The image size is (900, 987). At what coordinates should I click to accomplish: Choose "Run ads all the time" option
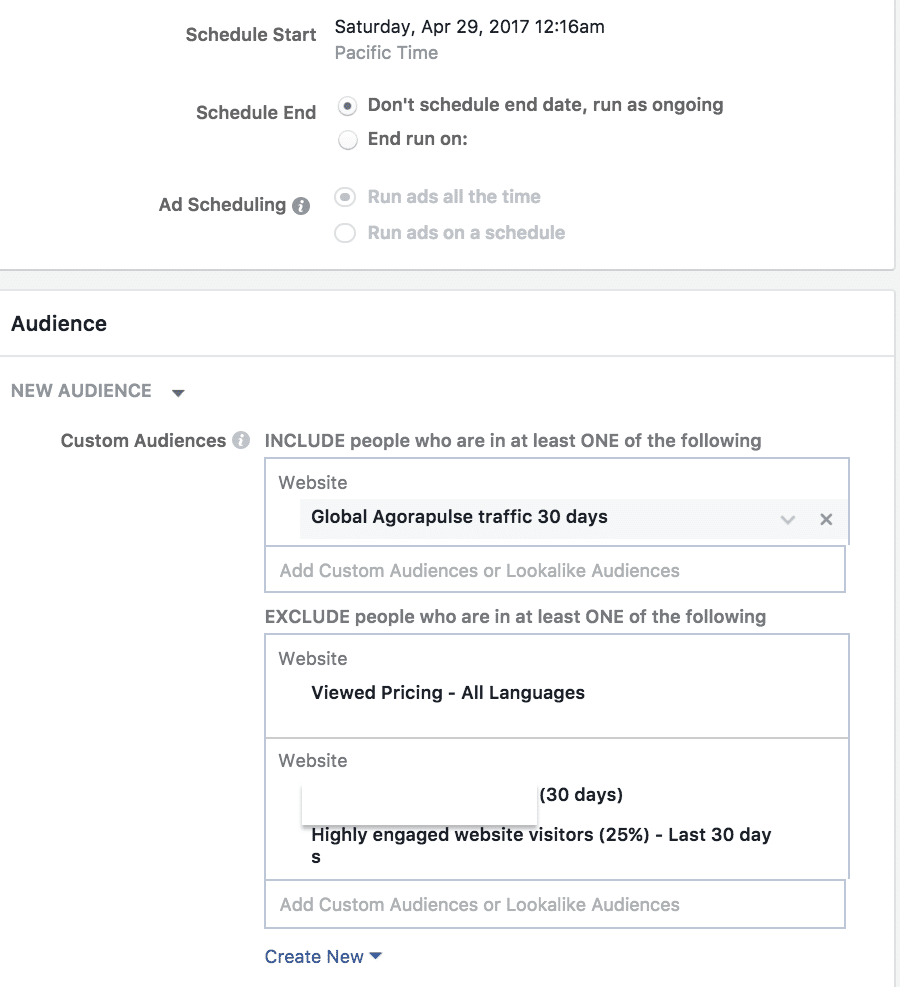(x=345, y=197)
